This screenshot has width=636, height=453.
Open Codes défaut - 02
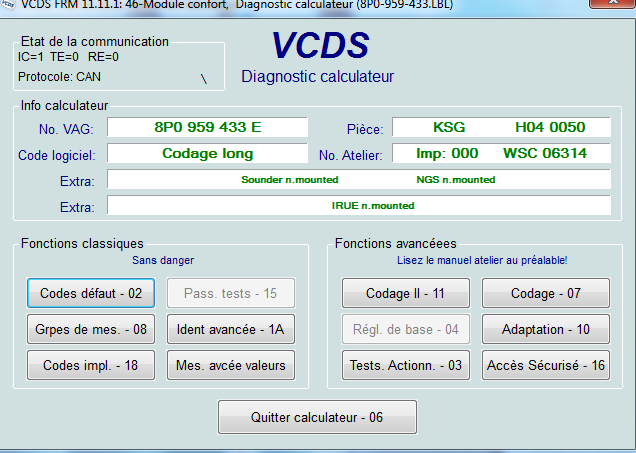pyautogui.click(x=91, y=293)
